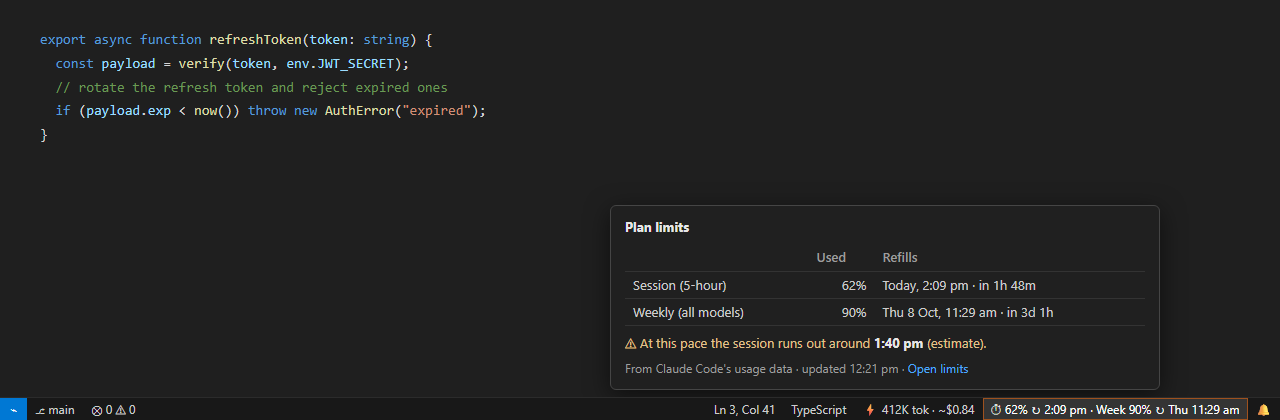
Task: Click the "expired" string literal
Action: click(436, 111)
